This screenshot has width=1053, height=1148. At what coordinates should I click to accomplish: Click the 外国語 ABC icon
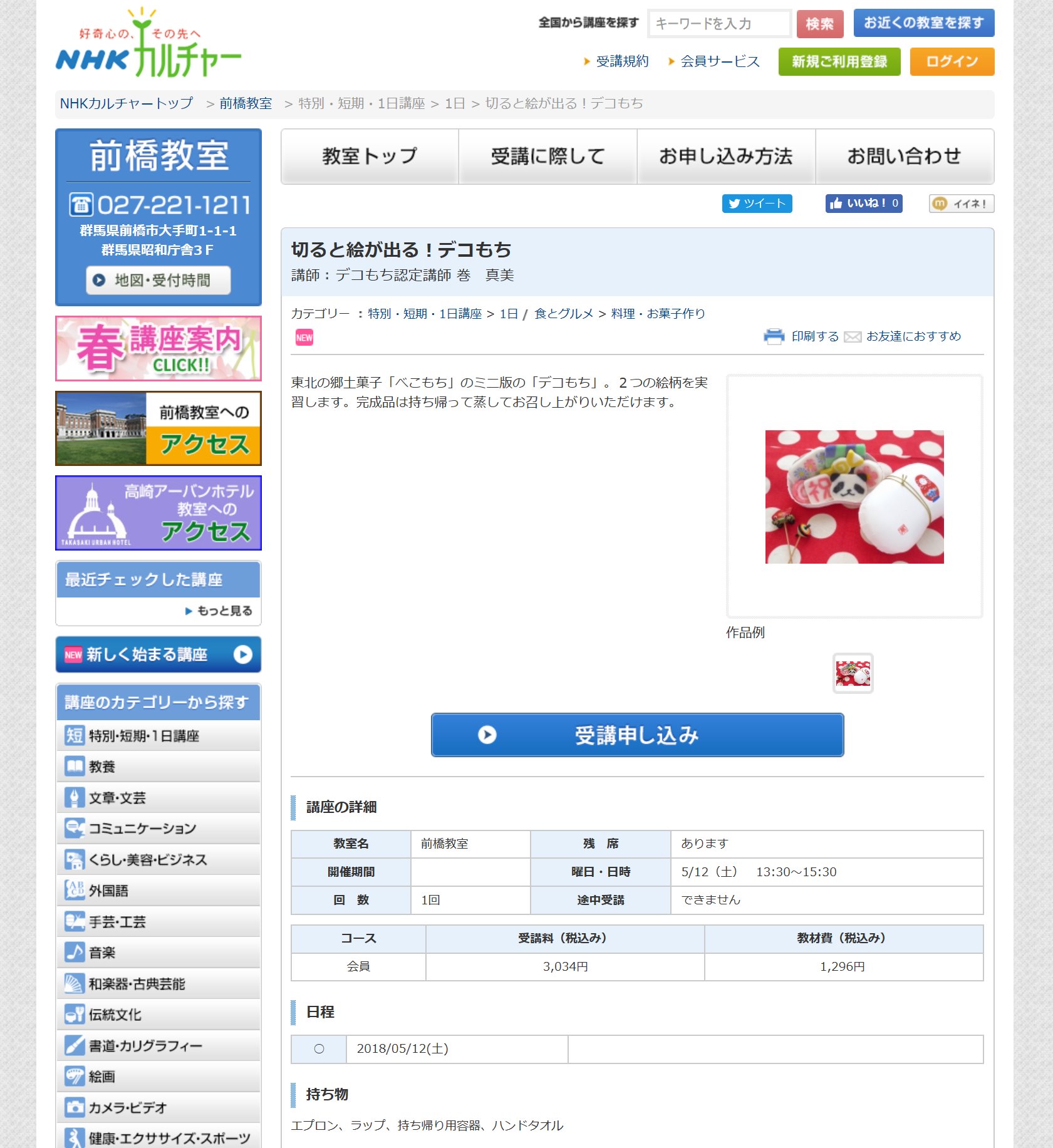75,890
